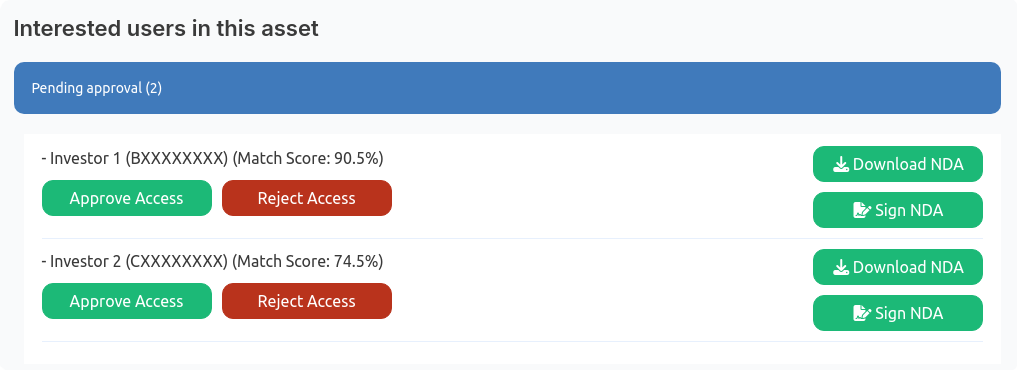
Task: Click Download NDA button for Investor 1
Action: coord(898,164)
